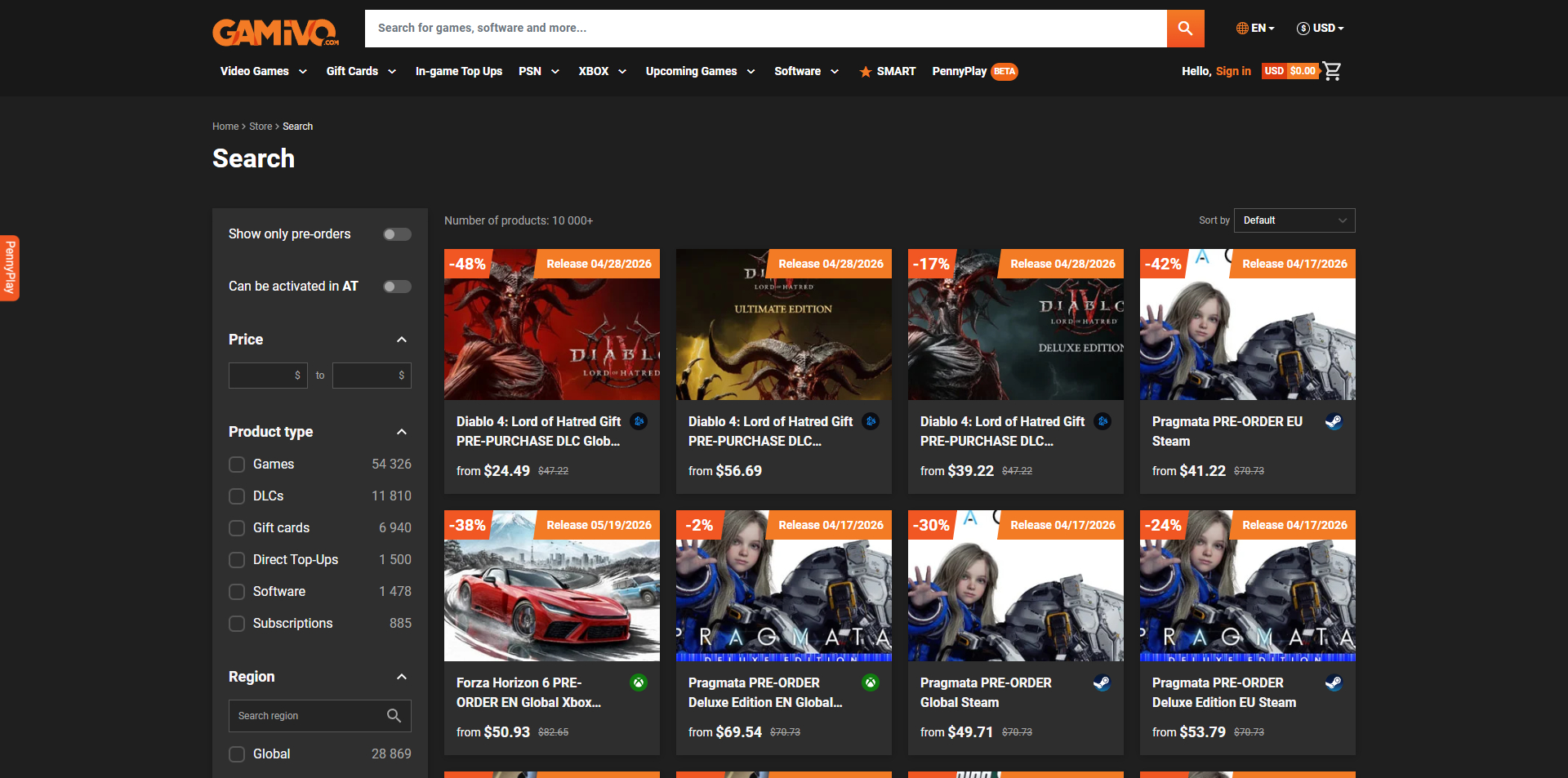Open Pragmata Deluxe -24% thumbnail

[1248, 586]
